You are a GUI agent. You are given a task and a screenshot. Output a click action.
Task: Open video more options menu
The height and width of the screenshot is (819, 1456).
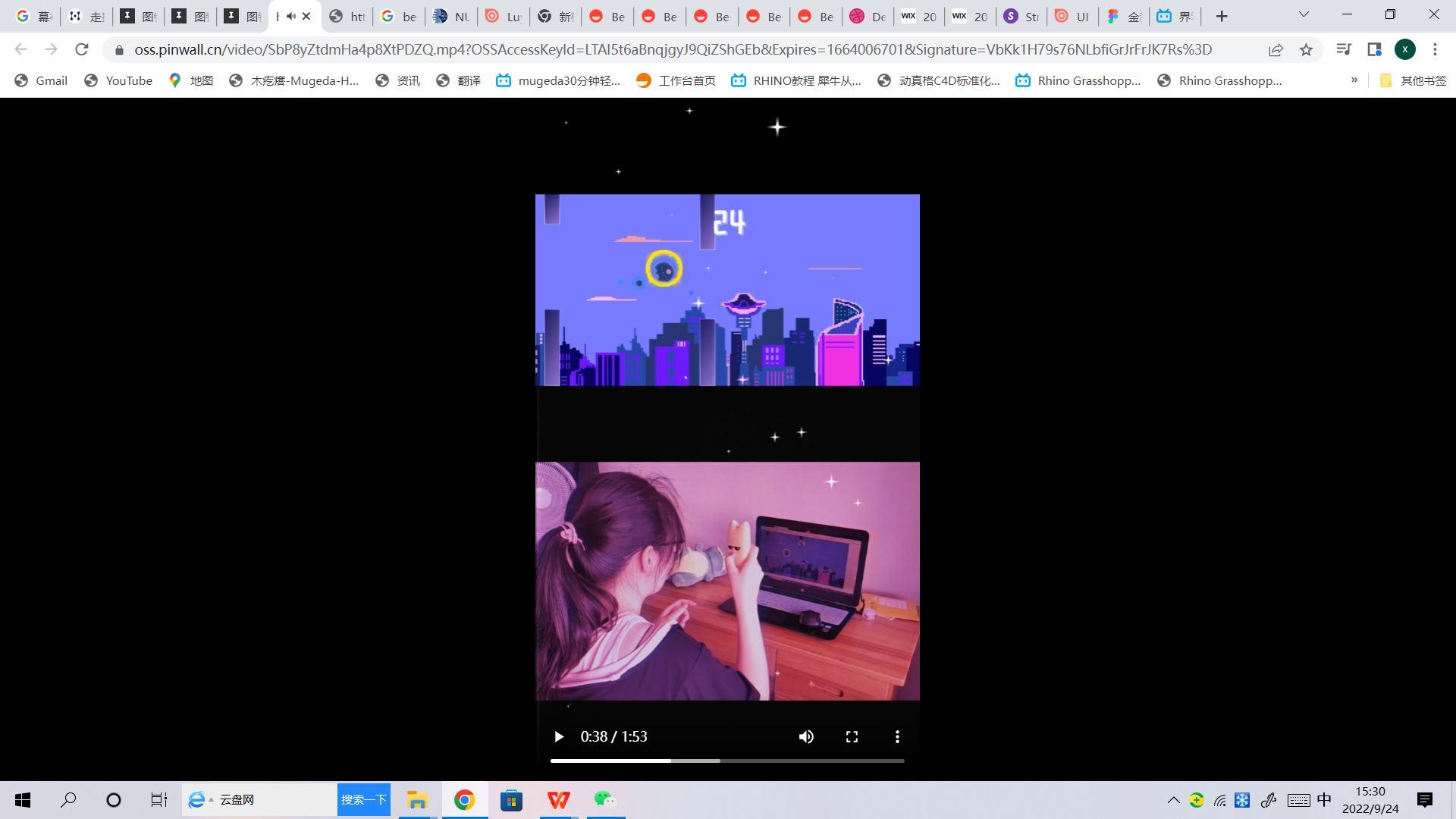[x=897, y=736]
